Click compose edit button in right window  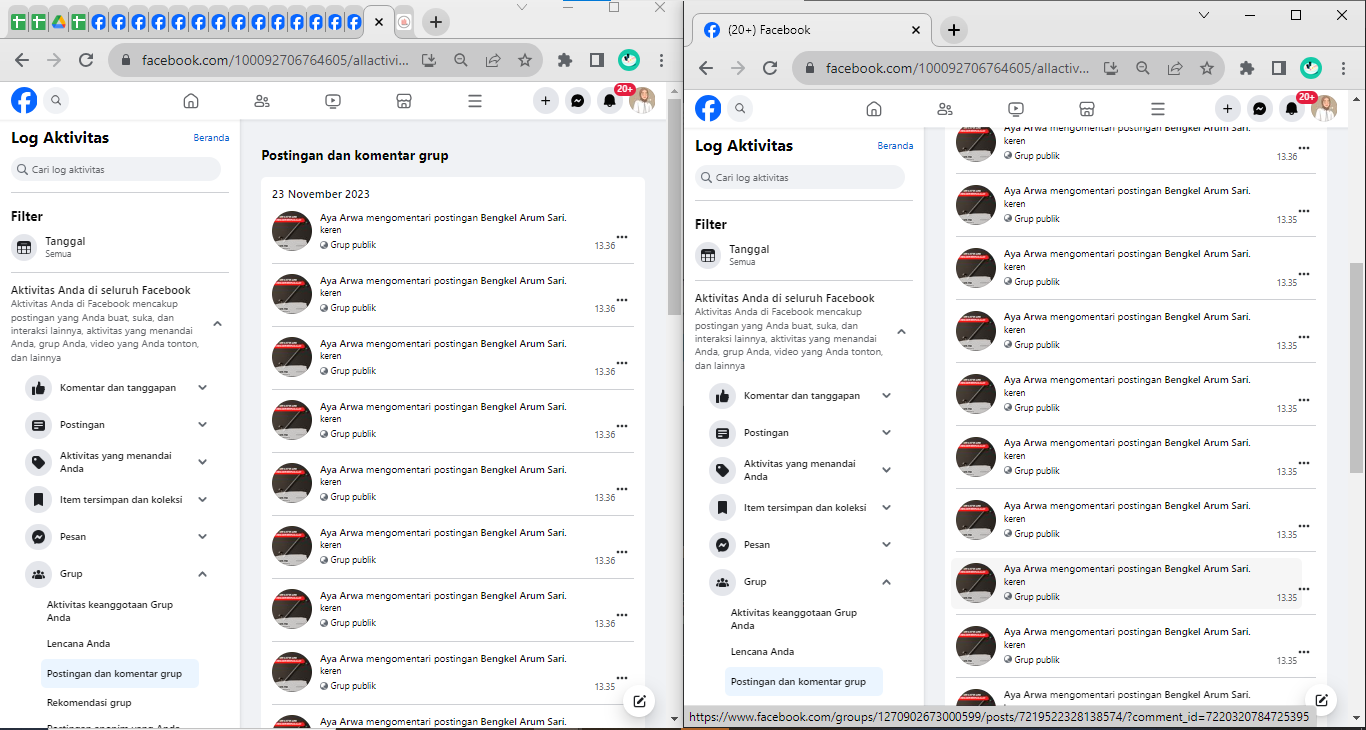pyautogui.click(x=1321, y=700)
